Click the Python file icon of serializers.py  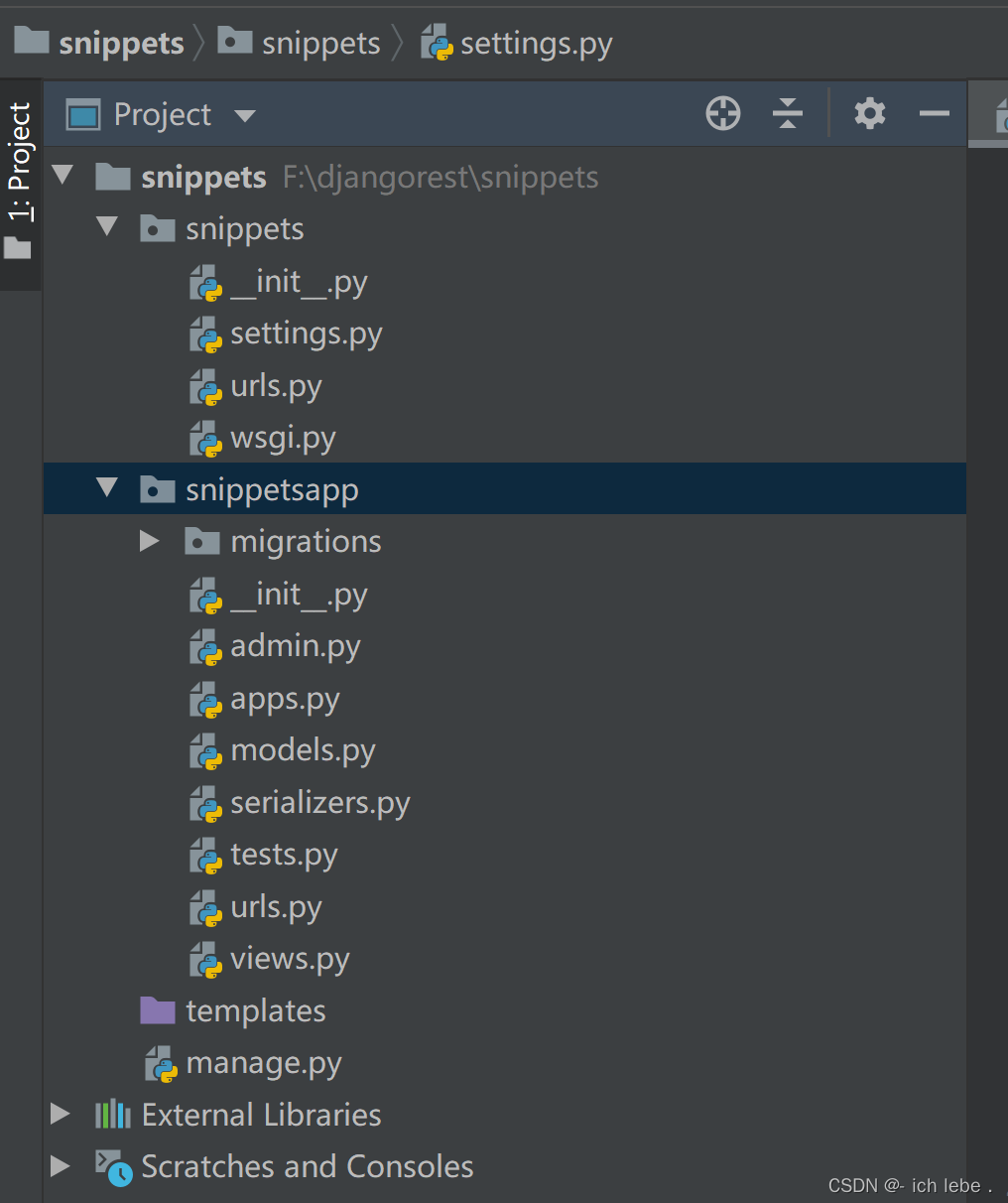(x=205, y=803)
